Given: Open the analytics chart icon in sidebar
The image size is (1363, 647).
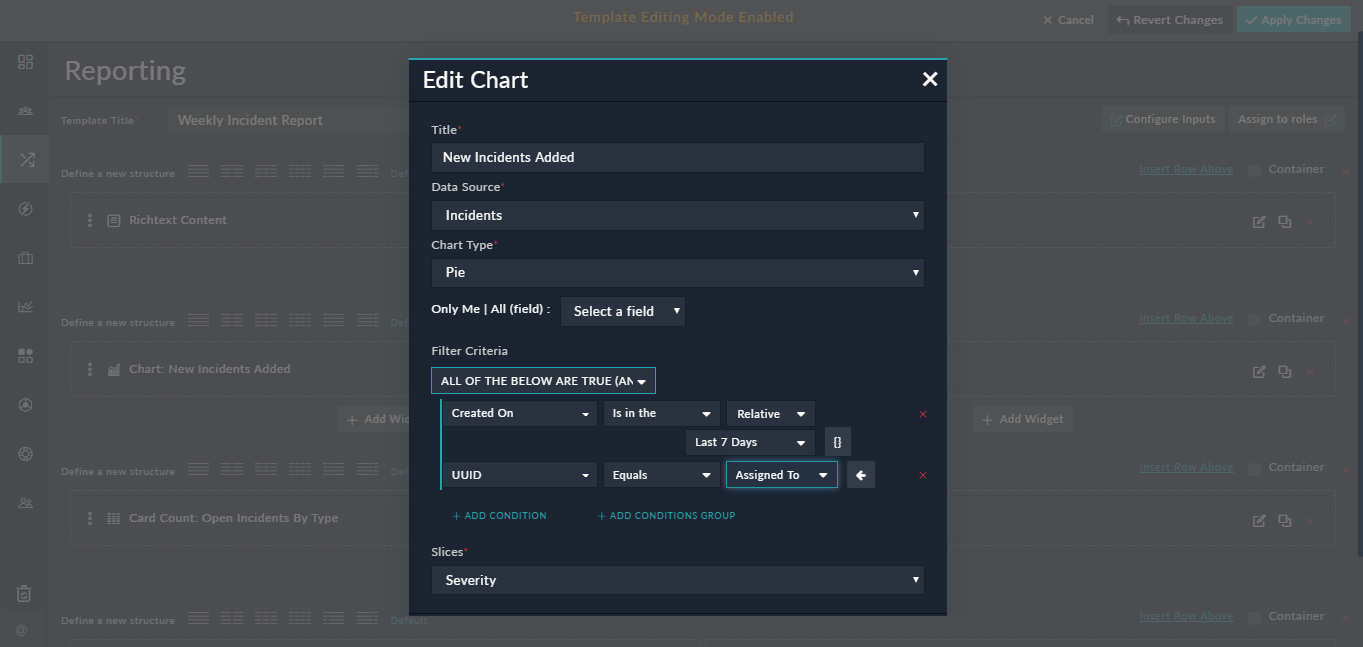Looking at the screenshot, I should [x=25, y=306].
